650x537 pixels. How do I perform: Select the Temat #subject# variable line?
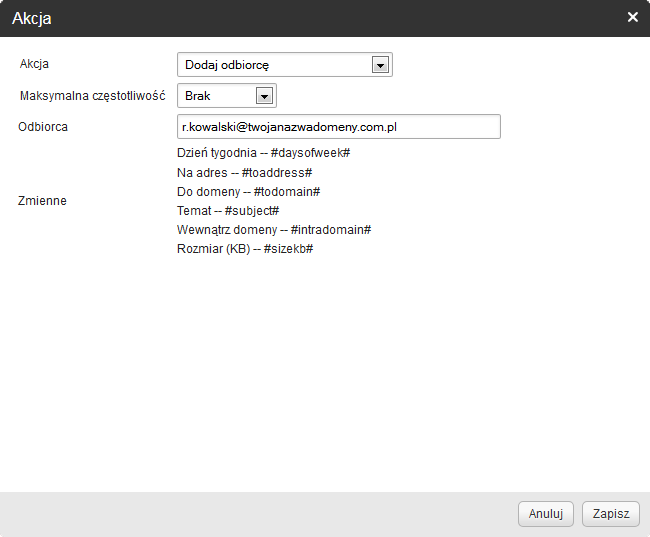point(227,210)
